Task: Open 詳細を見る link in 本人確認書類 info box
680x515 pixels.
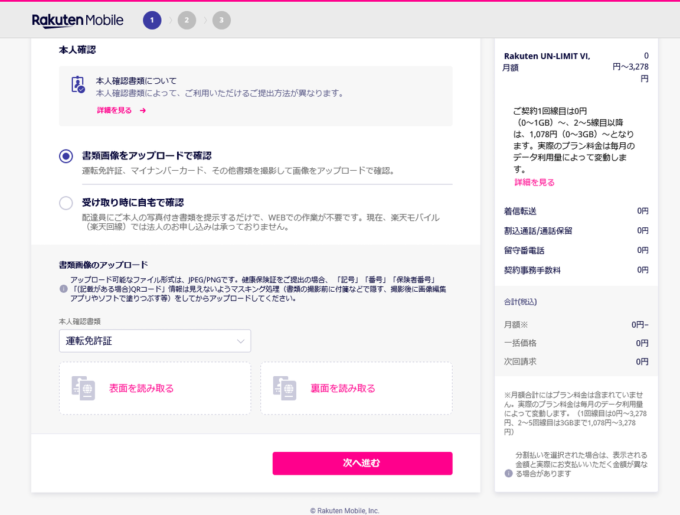Action: pyautogui.click(x=114, y=111)
